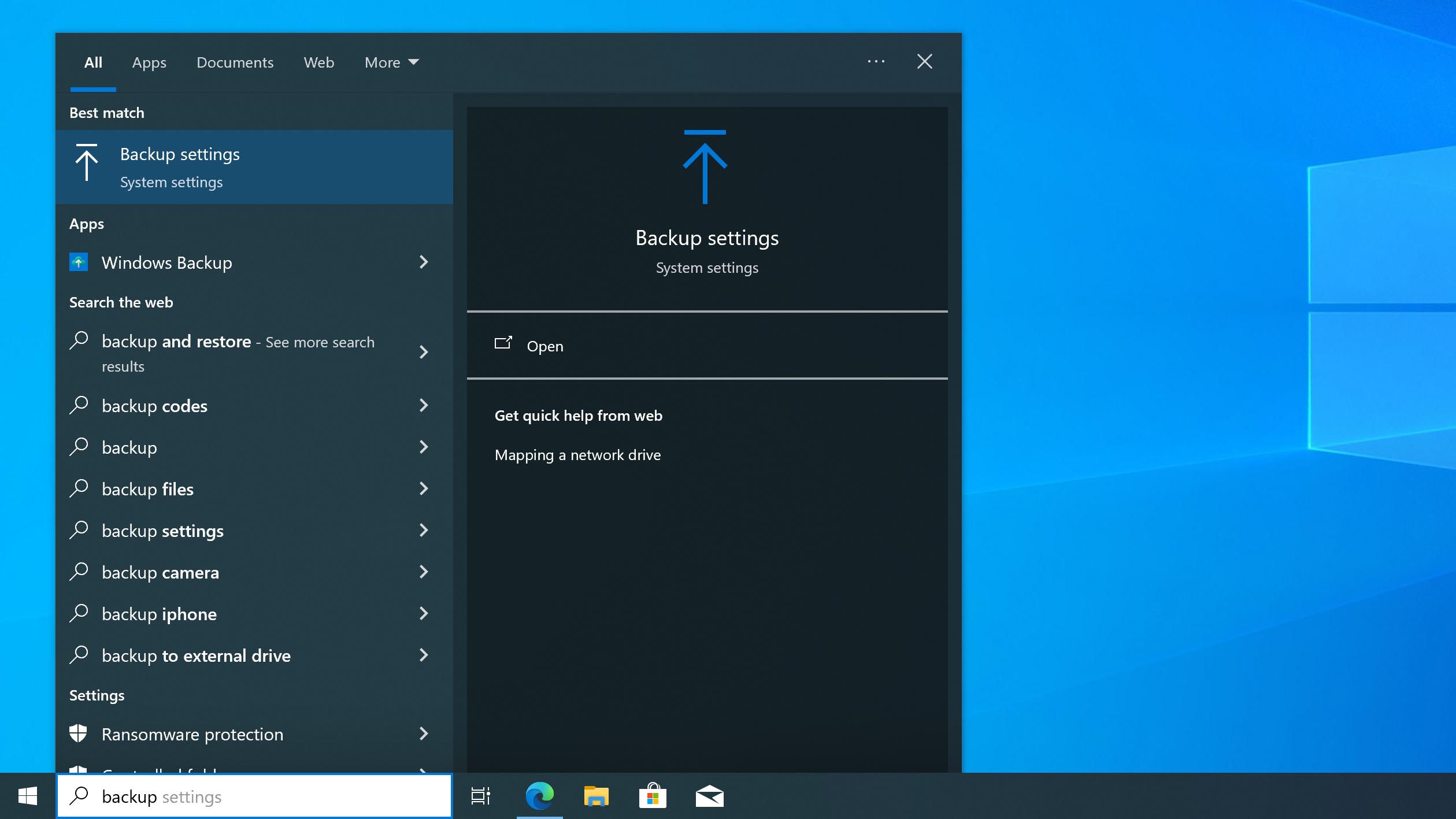Open the Mail app from the taskbar

click(x=710, y=796)
